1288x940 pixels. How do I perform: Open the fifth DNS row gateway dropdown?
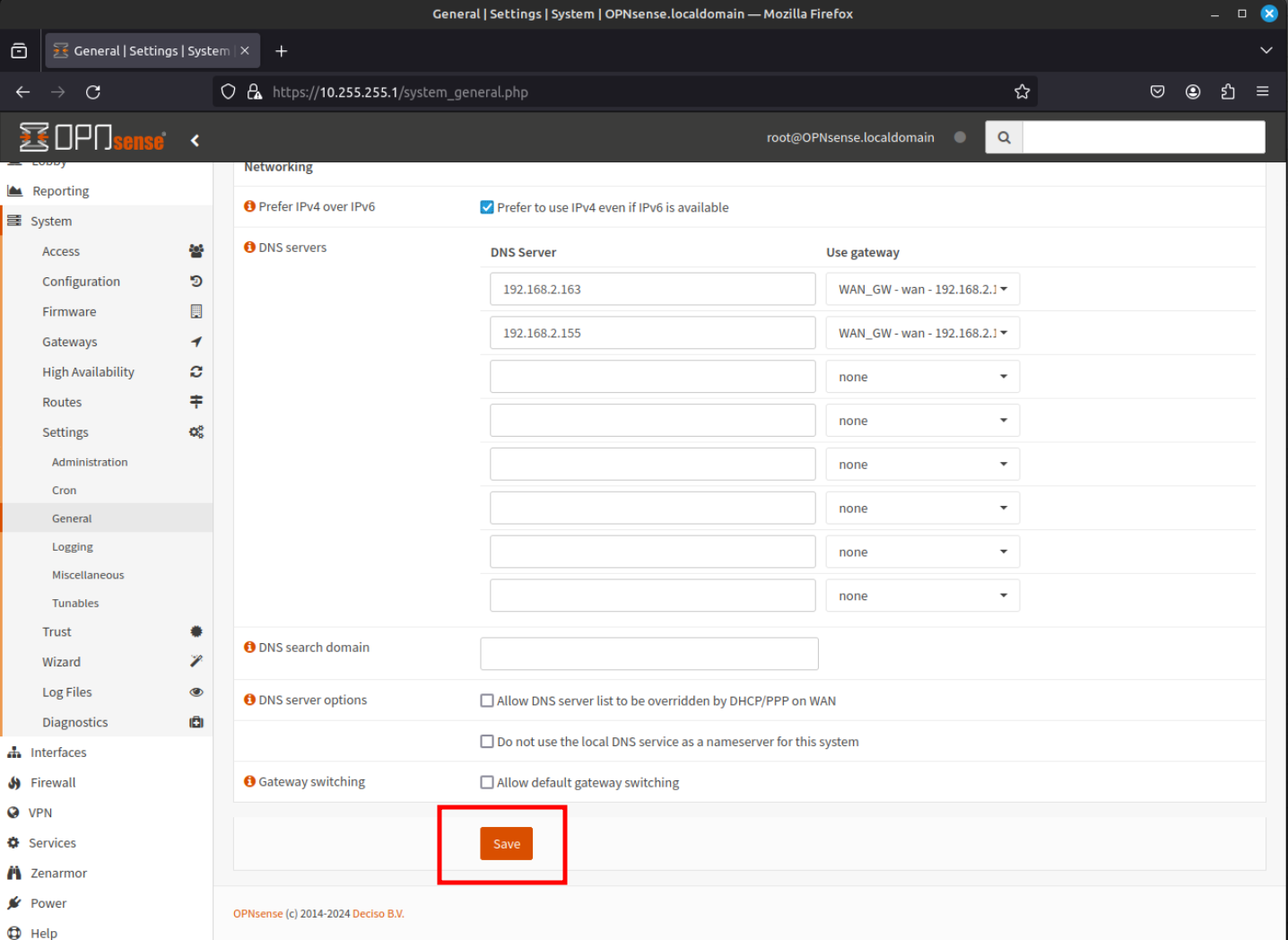(923, 465)
